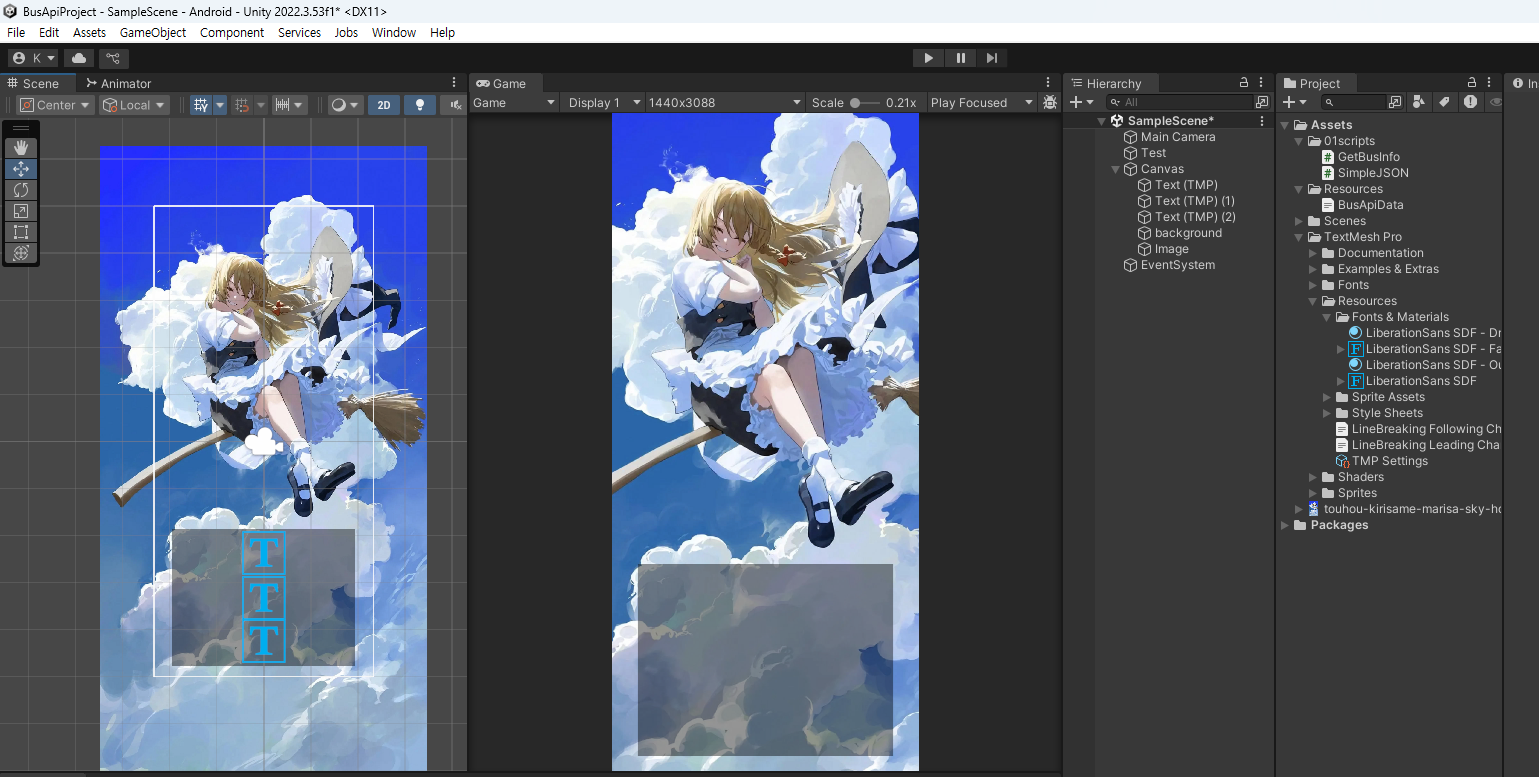Open the Display 1 dropdown

[603, 102]
